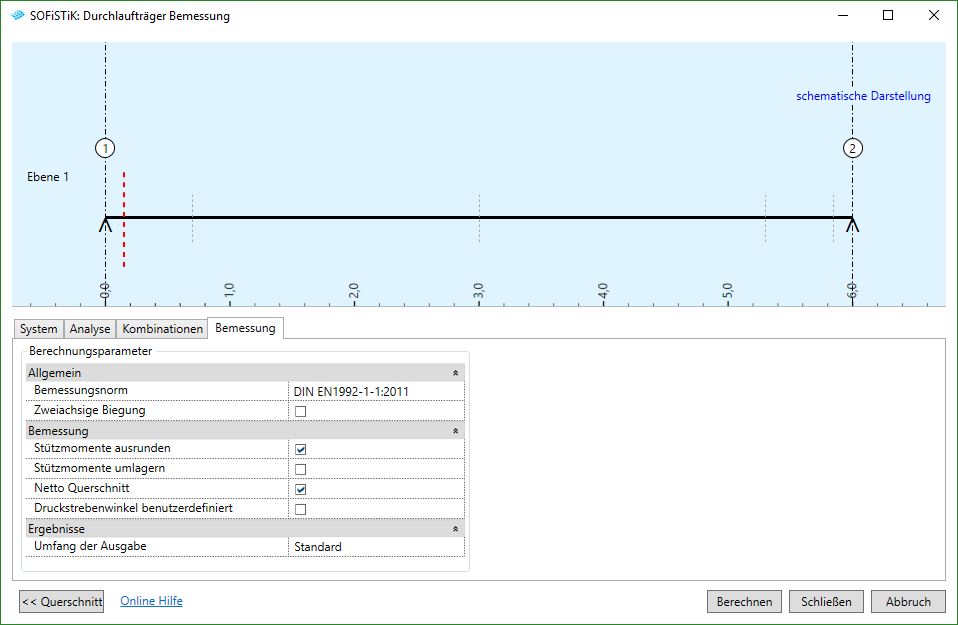The image size is (958, 625).
Task: Switch to the System tab
Action: coord(39,329)
